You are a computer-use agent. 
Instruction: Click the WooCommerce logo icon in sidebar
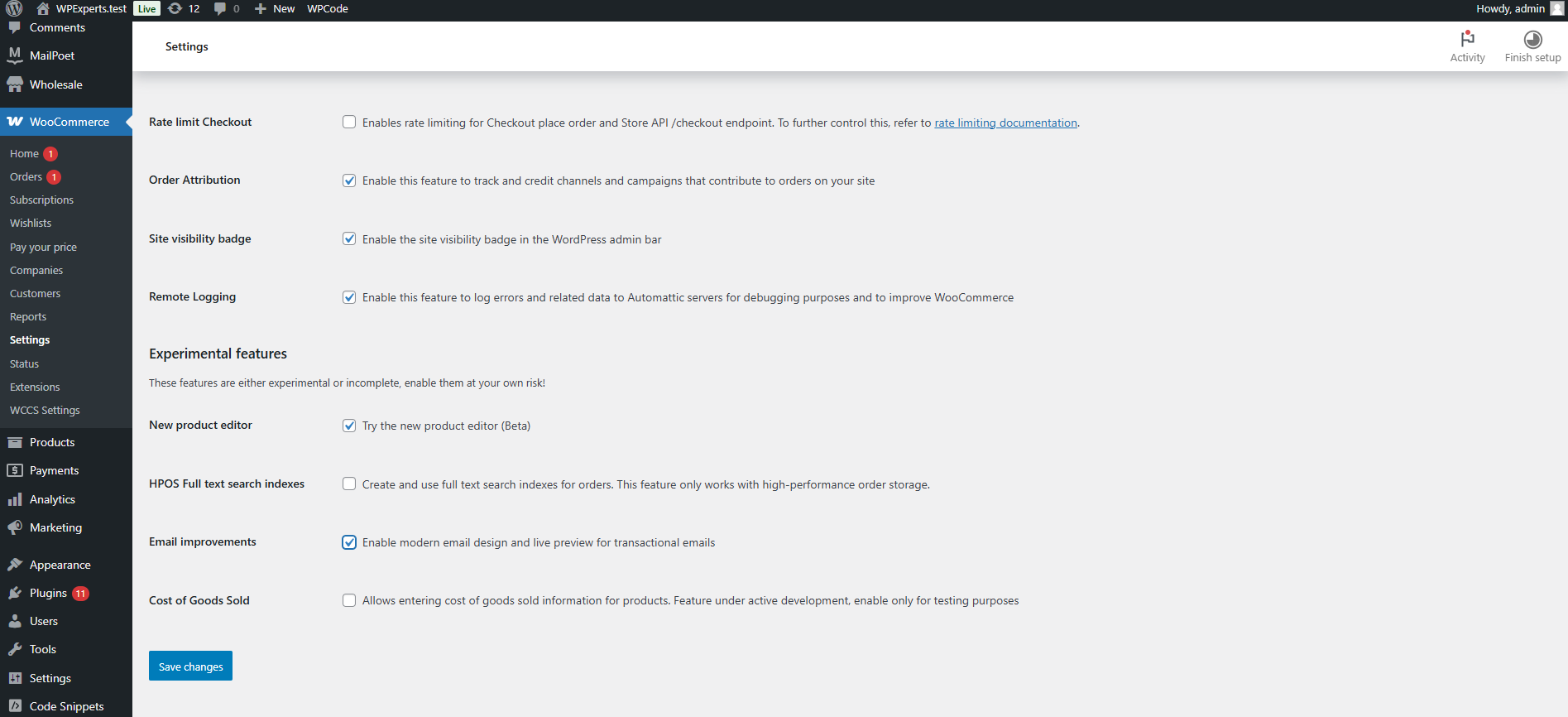click(15, 122)
